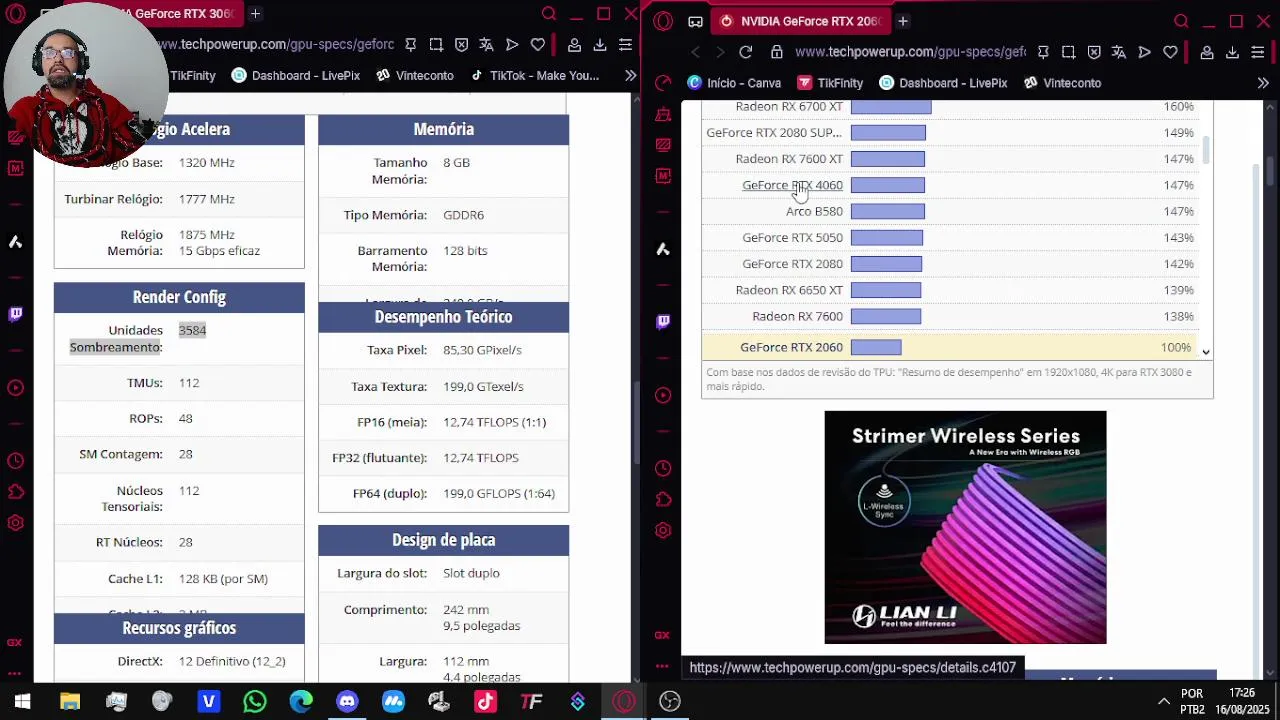The height and width of the screenshot is (720, 1280).
Task: Click the GeForce RTX 2080 SUP... link
Action: [774, 132]
